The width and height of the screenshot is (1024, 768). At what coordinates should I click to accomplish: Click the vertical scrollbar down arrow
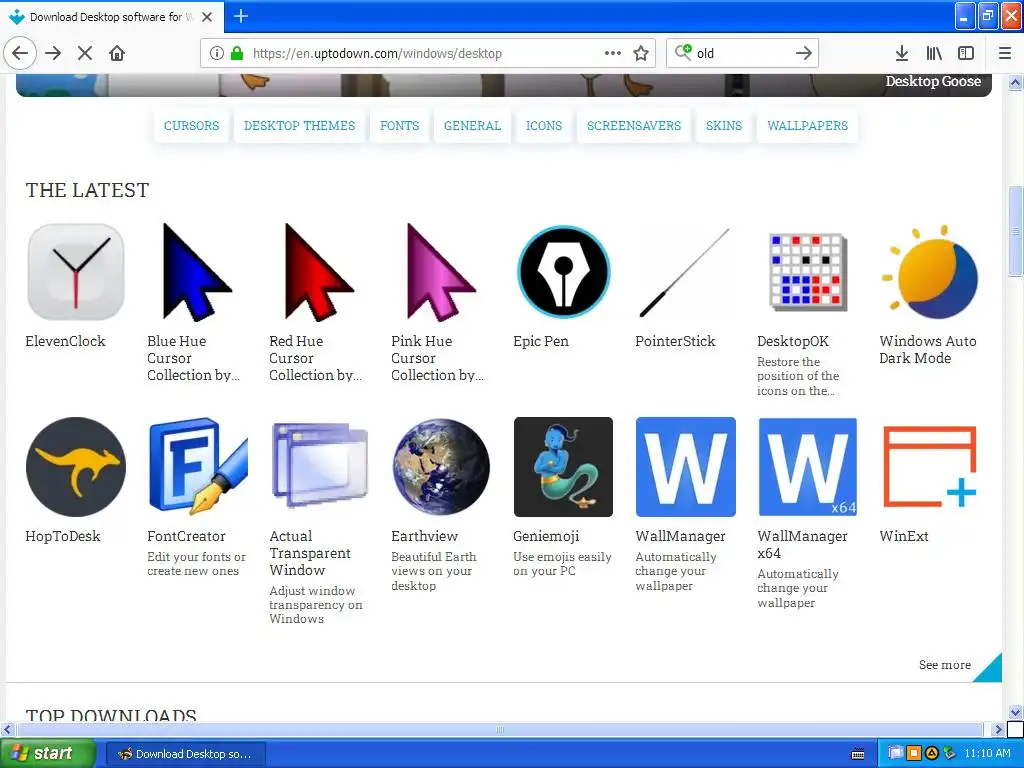point(1016,712)
